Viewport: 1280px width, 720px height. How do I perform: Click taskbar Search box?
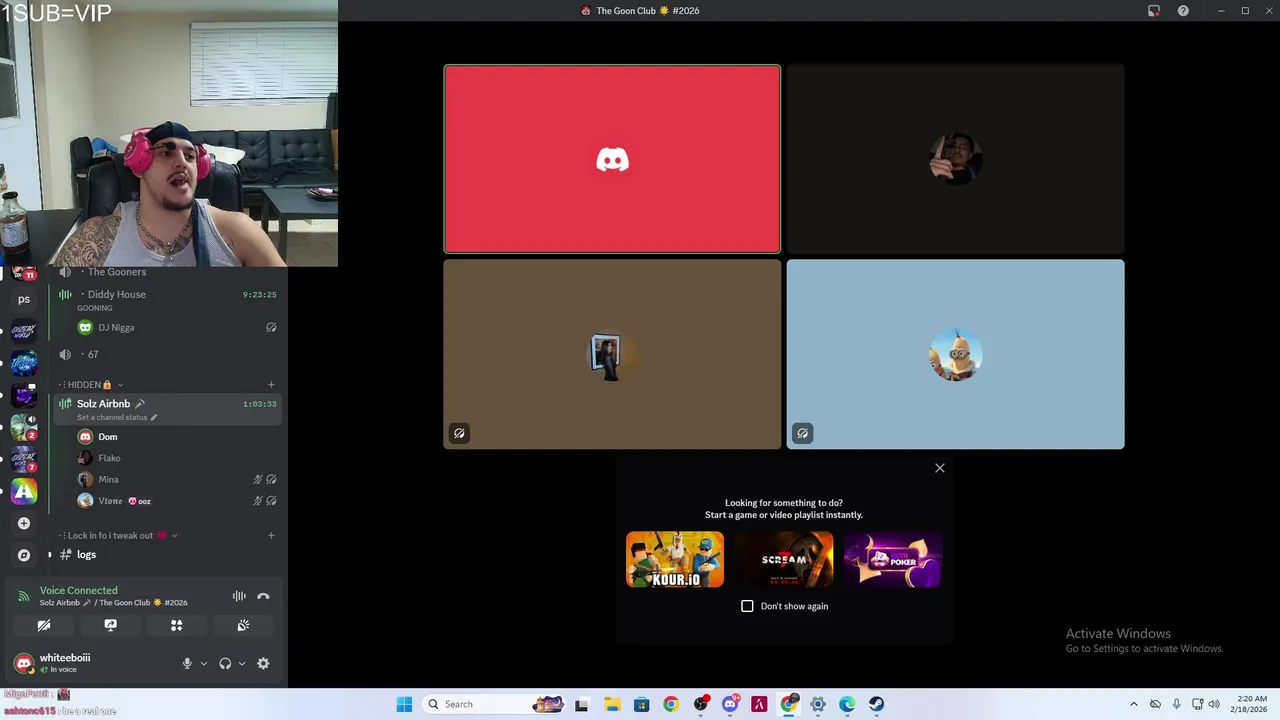pyautogui.click(x=495, y=704)
